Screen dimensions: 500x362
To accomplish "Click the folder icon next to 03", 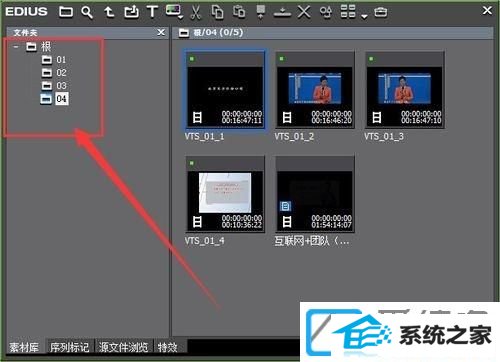I will [x=47, y=86].
